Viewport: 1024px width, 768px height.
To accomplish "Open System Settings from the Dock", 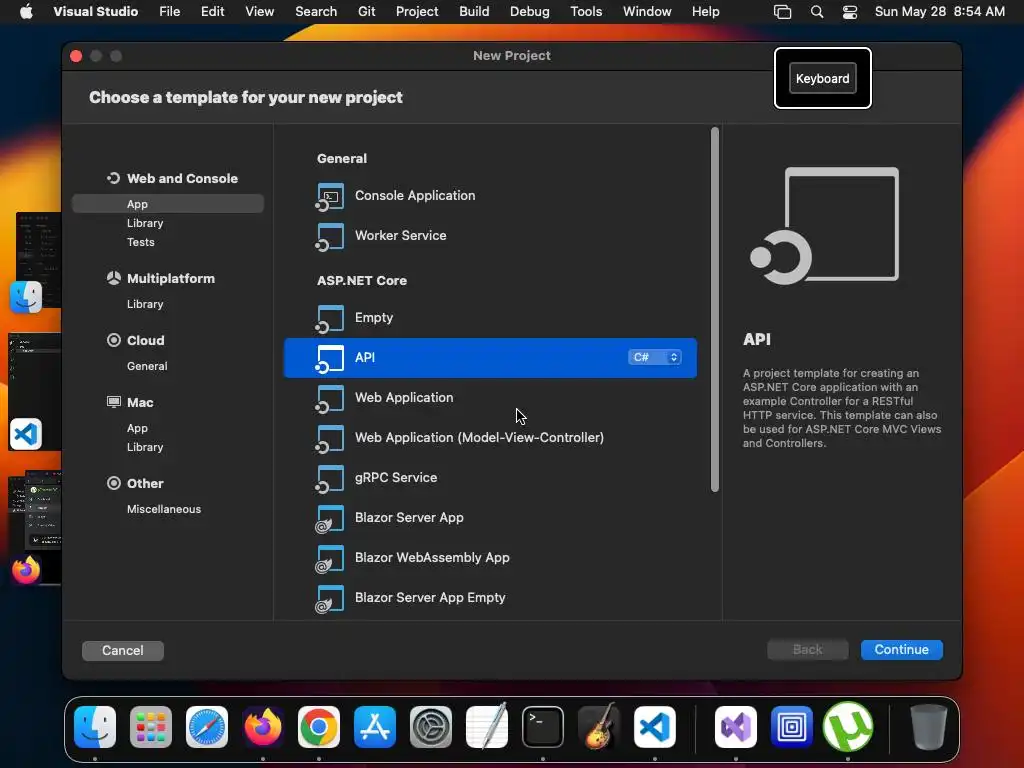I will click(430, 727).
